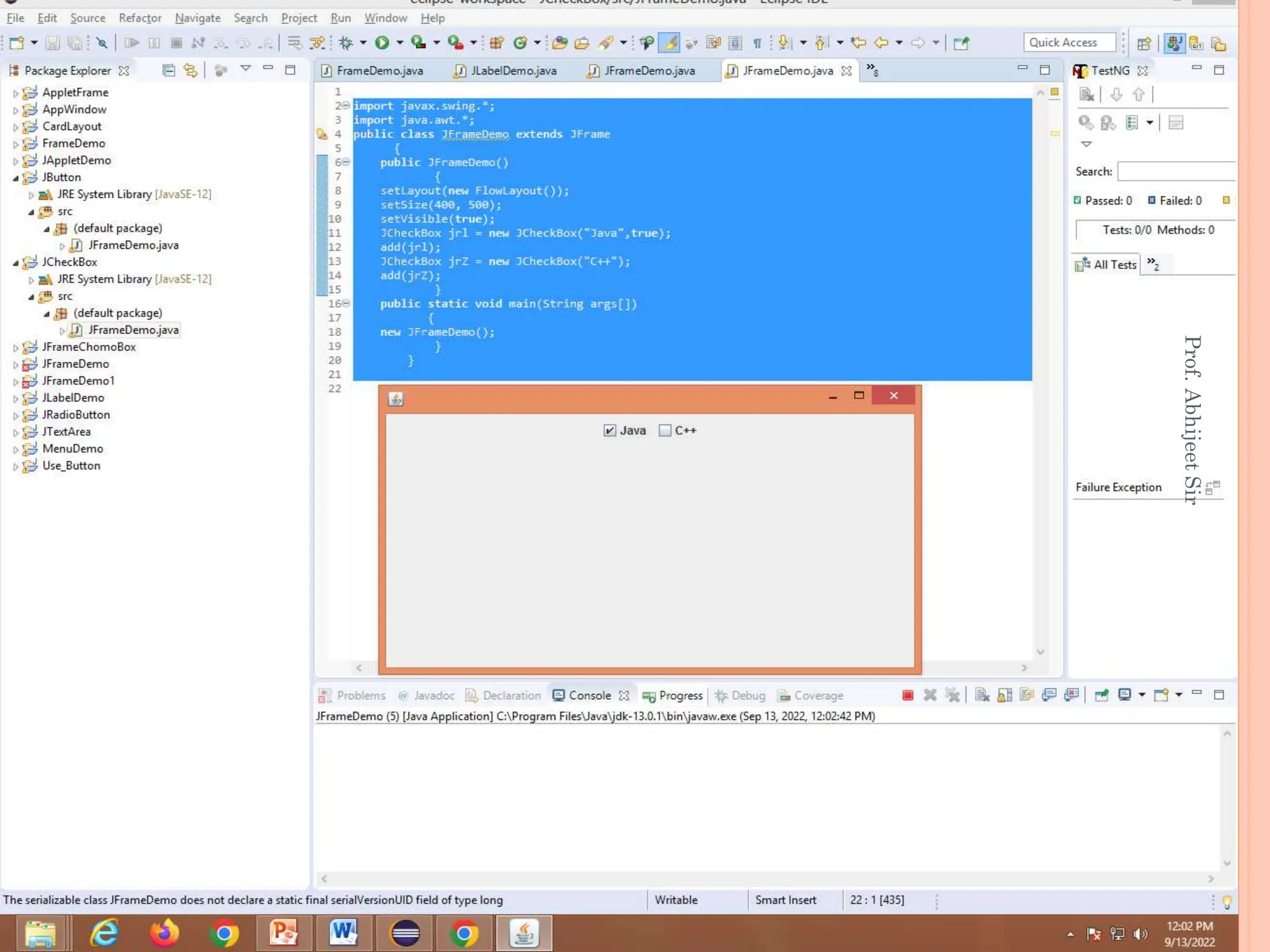Screen dimensions: 1270x952
Task: Open Firefox from the taskbar
Action: (164, 933)
